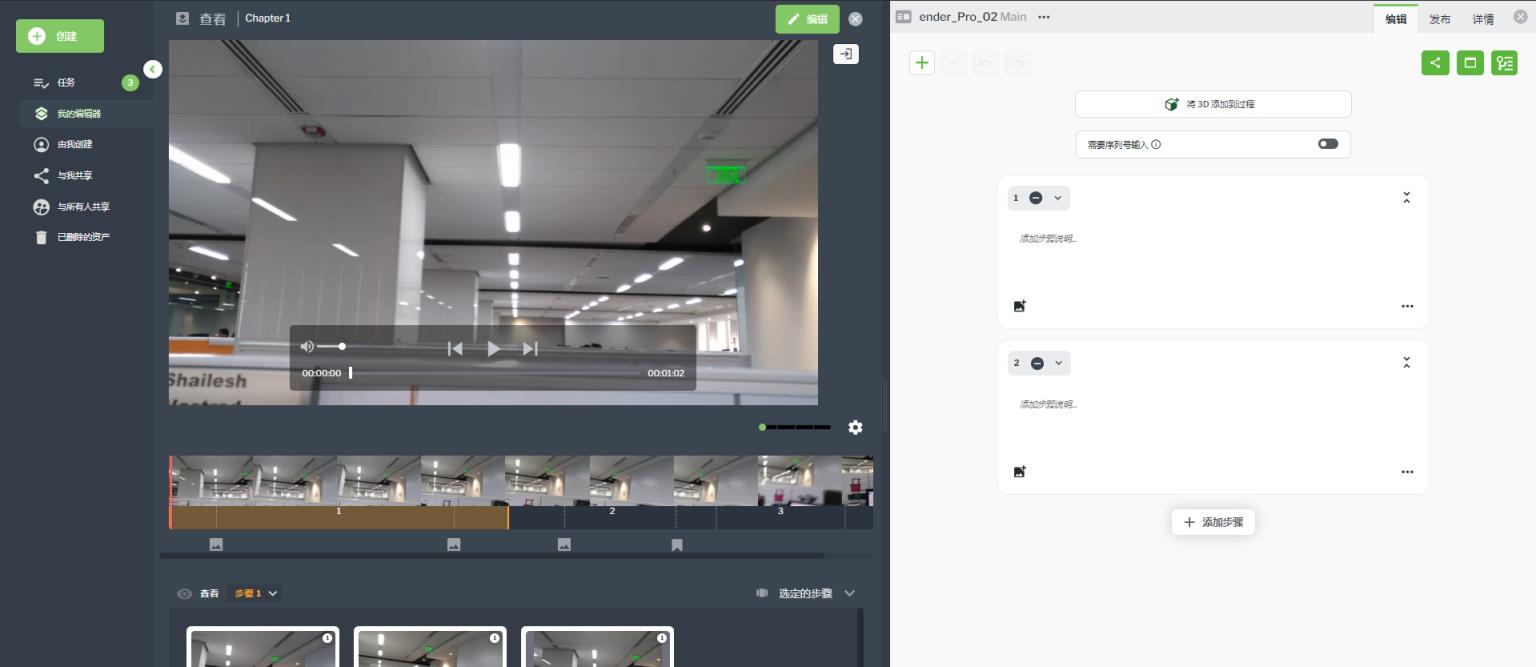
Task: Switch to the 发布 tab
Action: [1439, 19]
